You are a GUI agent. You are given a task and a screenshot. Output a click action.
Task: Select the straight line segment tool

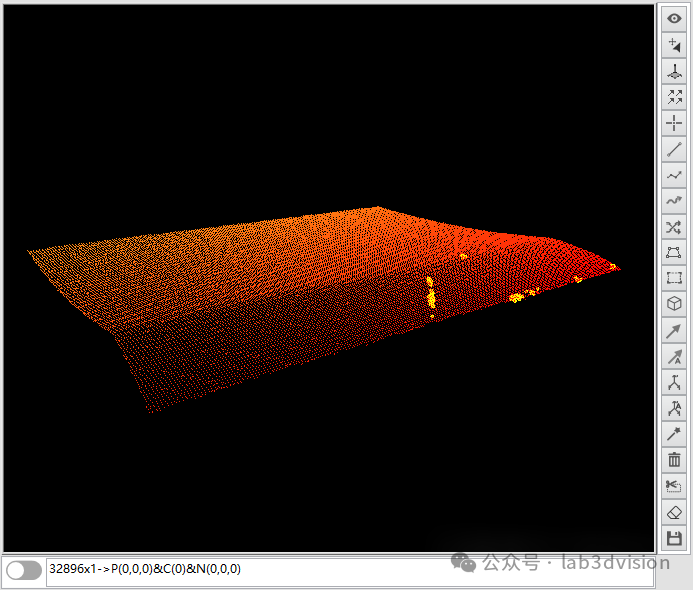[674, 149]
